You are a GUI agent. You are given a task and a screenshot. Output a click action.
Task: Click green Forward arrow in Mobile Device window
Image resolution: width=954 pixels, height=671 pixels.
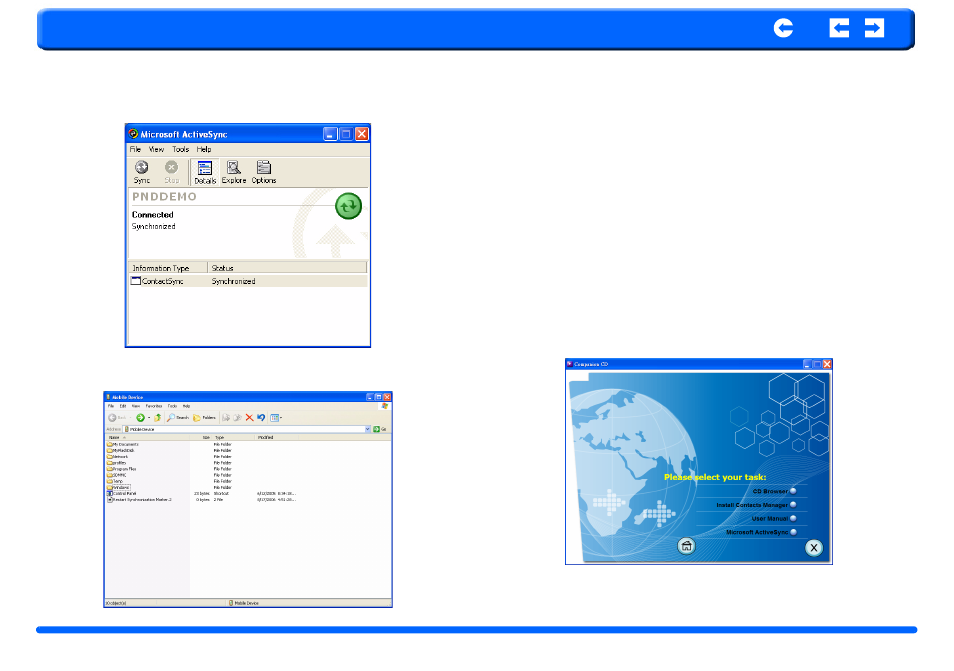pyautogui.click(x=140, y=418)
